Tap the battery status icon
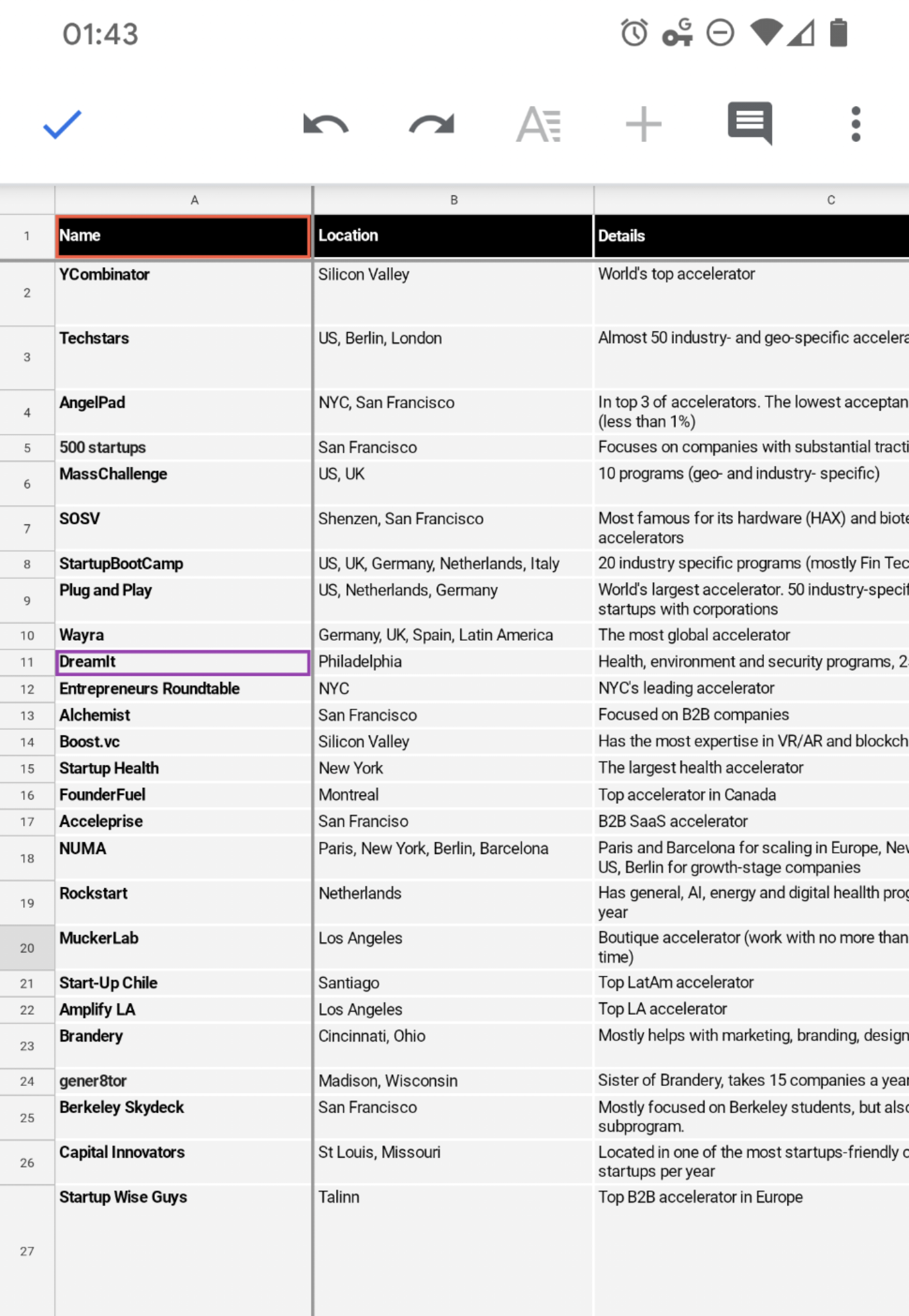Image resolution: width=909 pixels, height=1316 pixels. [838, 33]
